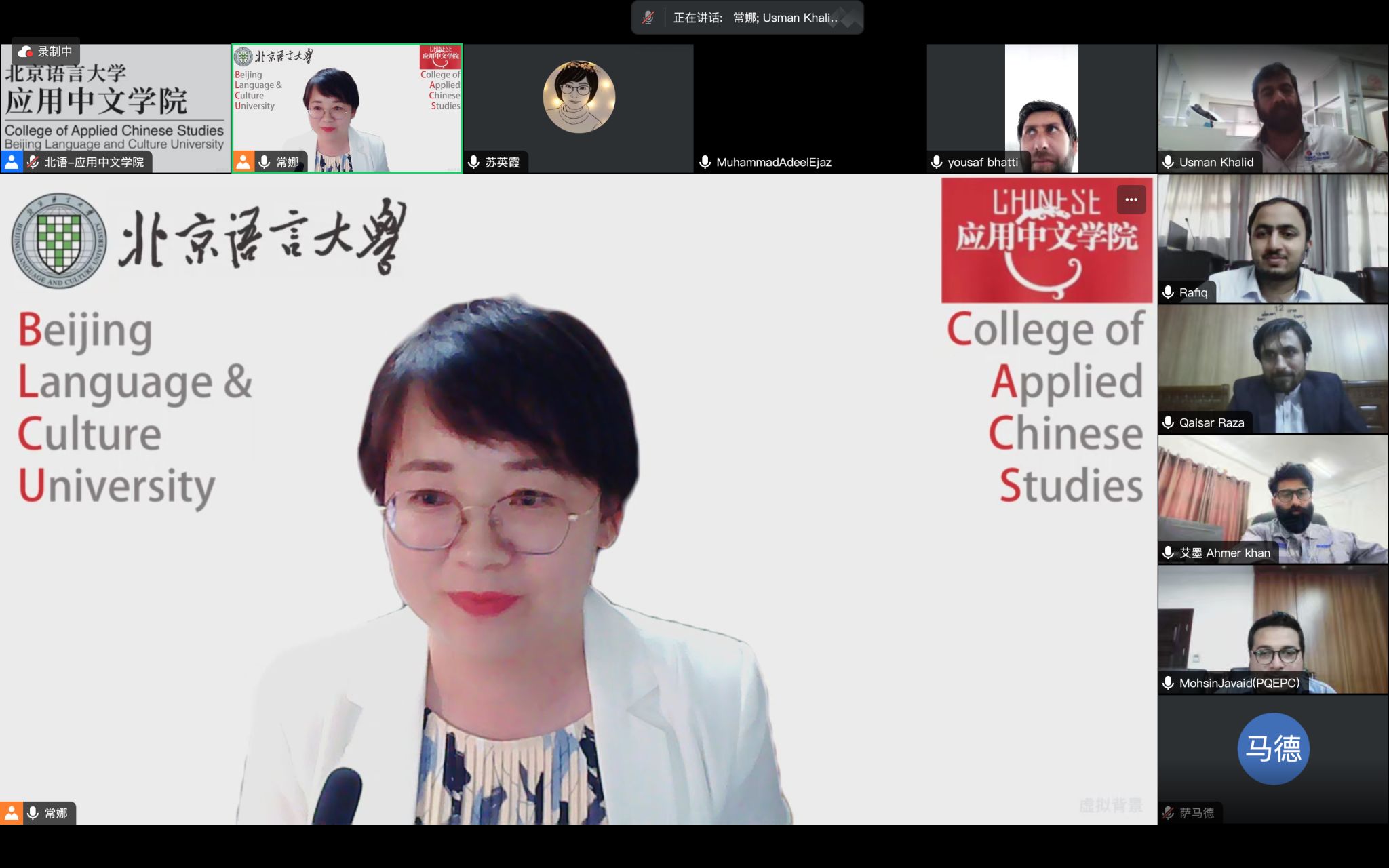Click the name label Usman Khalid
Screen dimensions: 1389x868
click(1217, 162)
